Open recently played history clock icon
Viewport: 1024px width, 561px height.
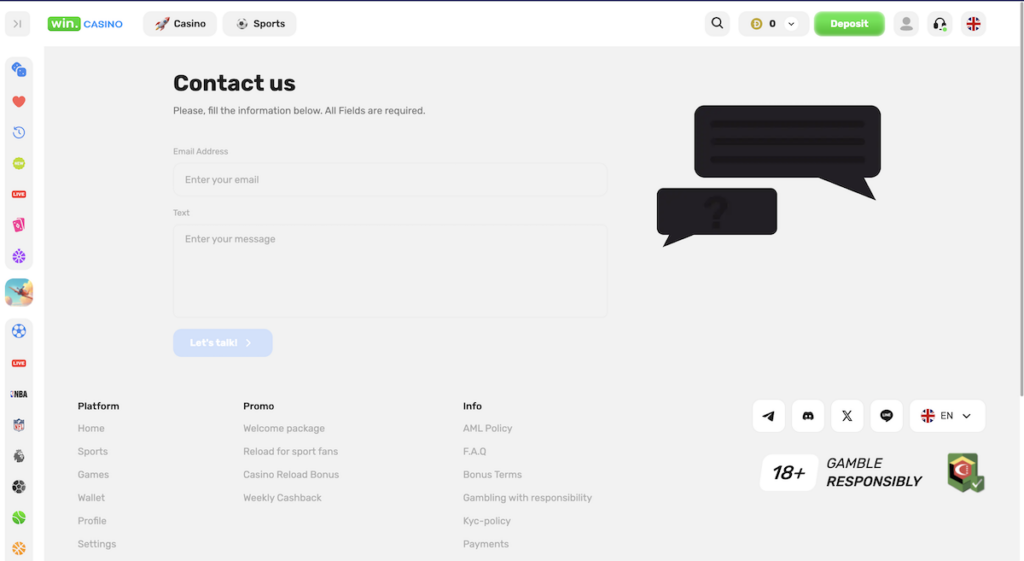click(x=19, y=133)
